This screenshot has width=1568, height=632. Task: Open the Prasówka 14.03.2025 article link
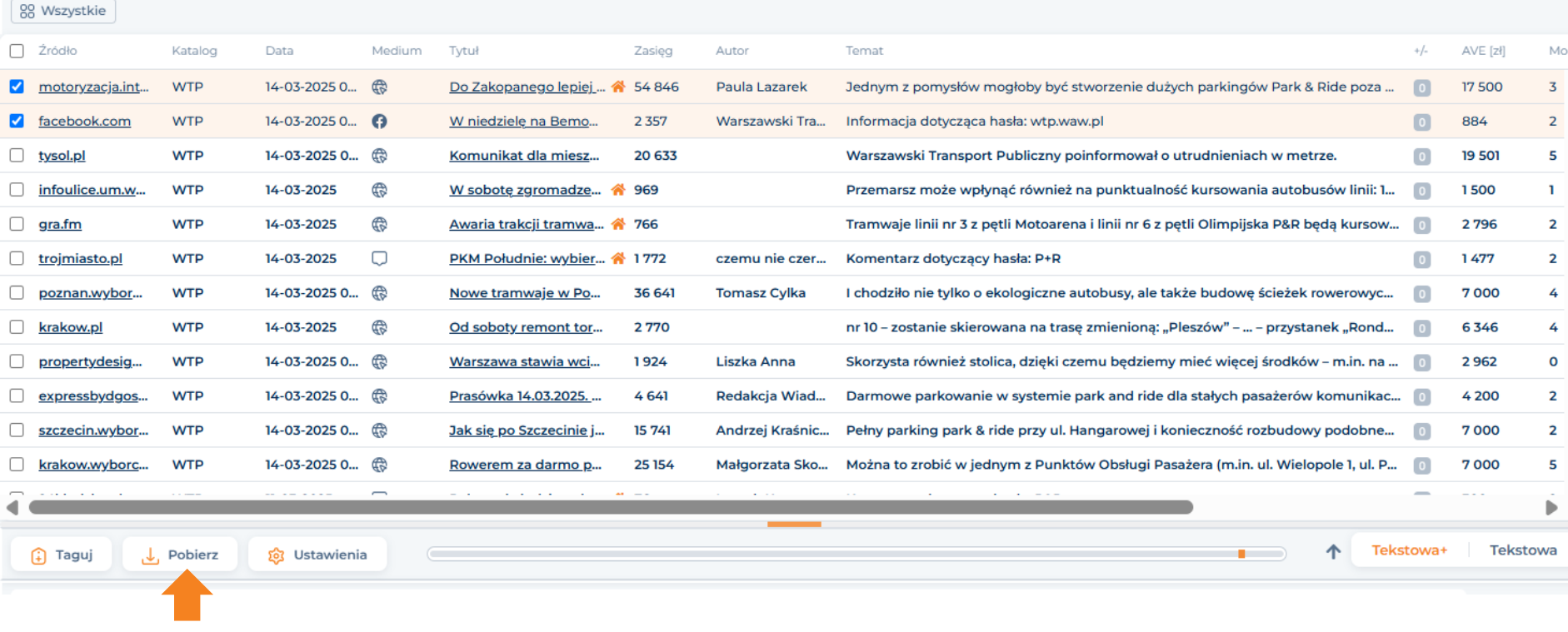pyautogui.click(x=525, y=396)
